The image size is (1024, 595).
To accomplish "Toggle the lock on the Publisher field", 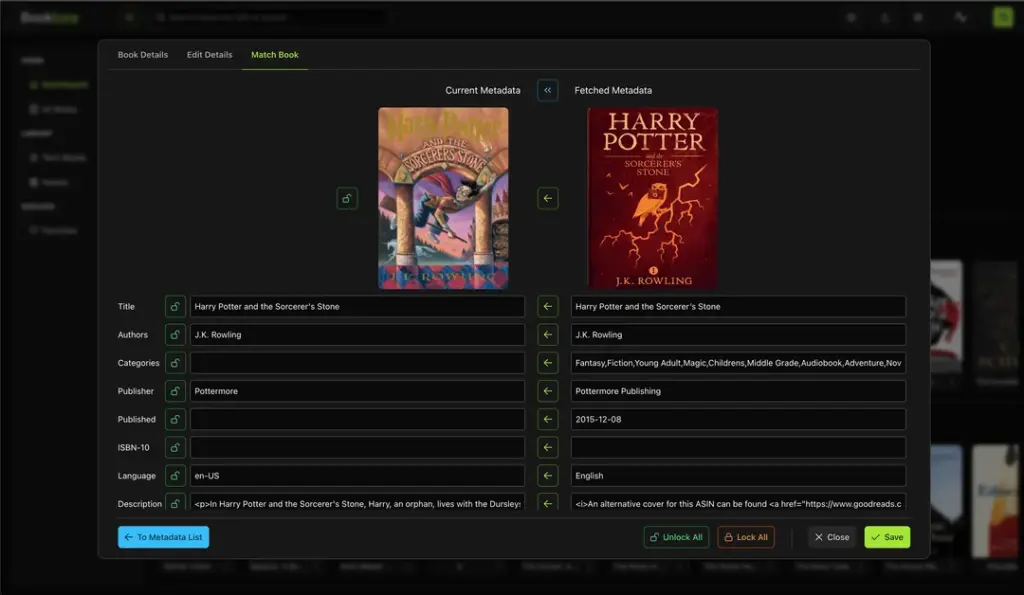I will (175, 391).
